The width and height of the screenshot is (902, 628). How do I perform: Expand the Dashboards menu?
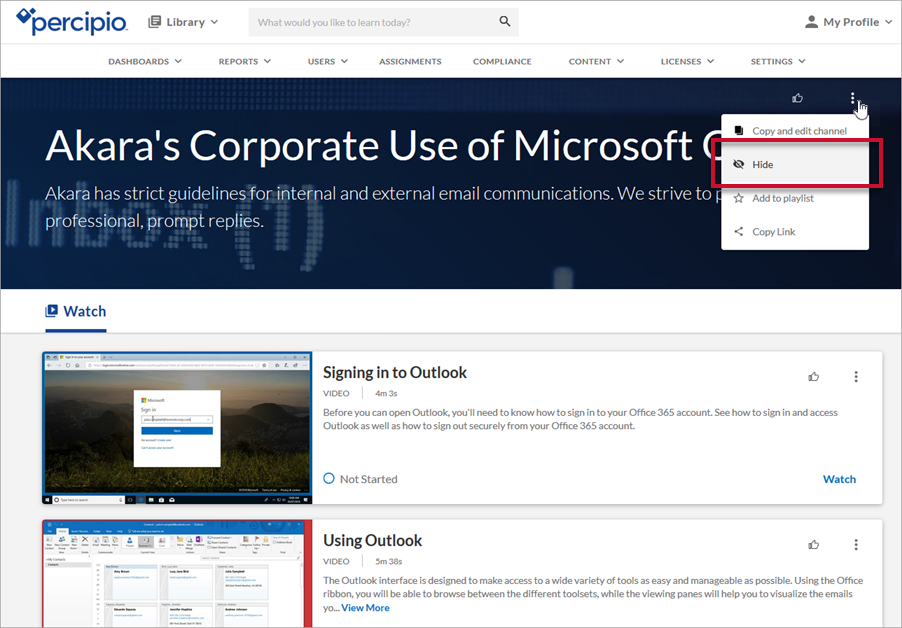145,62
